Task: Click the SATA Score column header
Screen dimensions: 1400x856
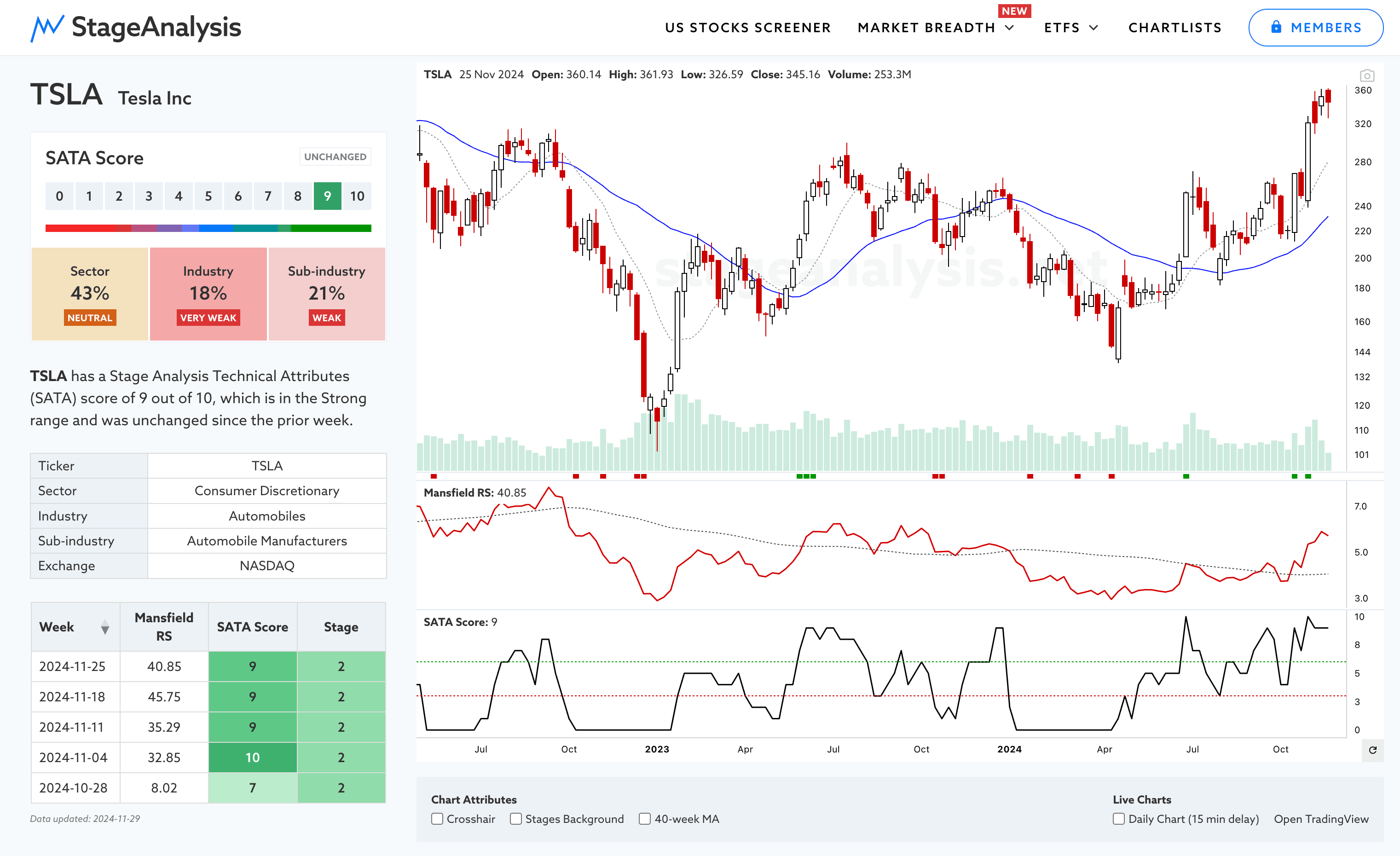Action: (x=252, y=626)
